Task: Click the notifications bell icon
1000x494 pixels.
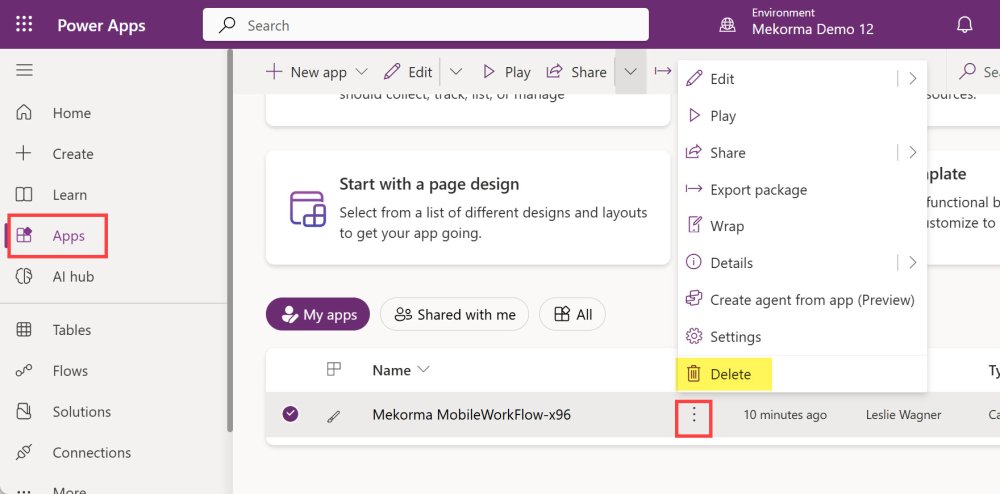Action: tap(965, 25)
